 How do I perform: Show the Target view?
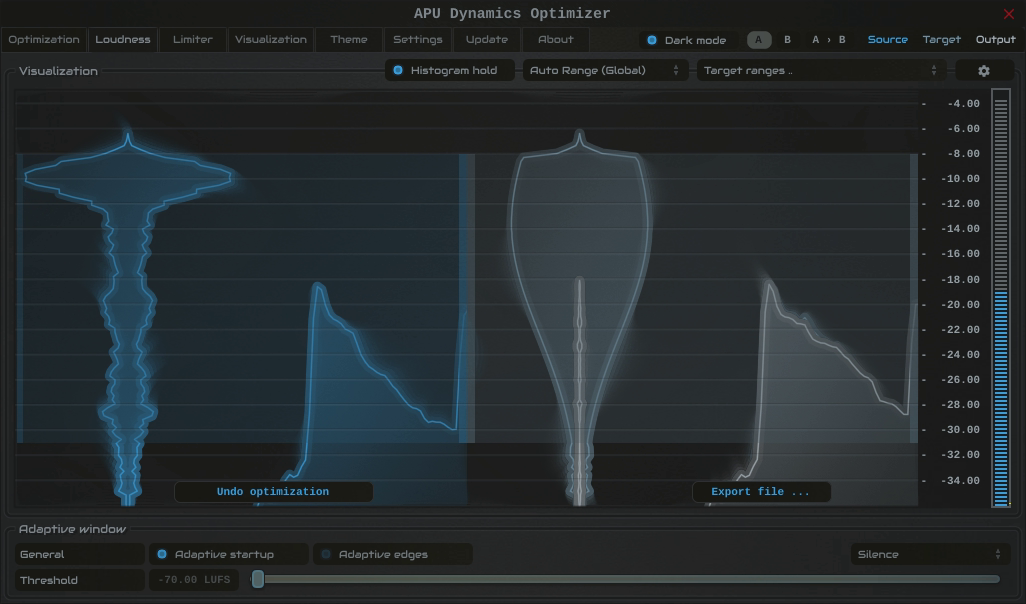pos(942,40)
